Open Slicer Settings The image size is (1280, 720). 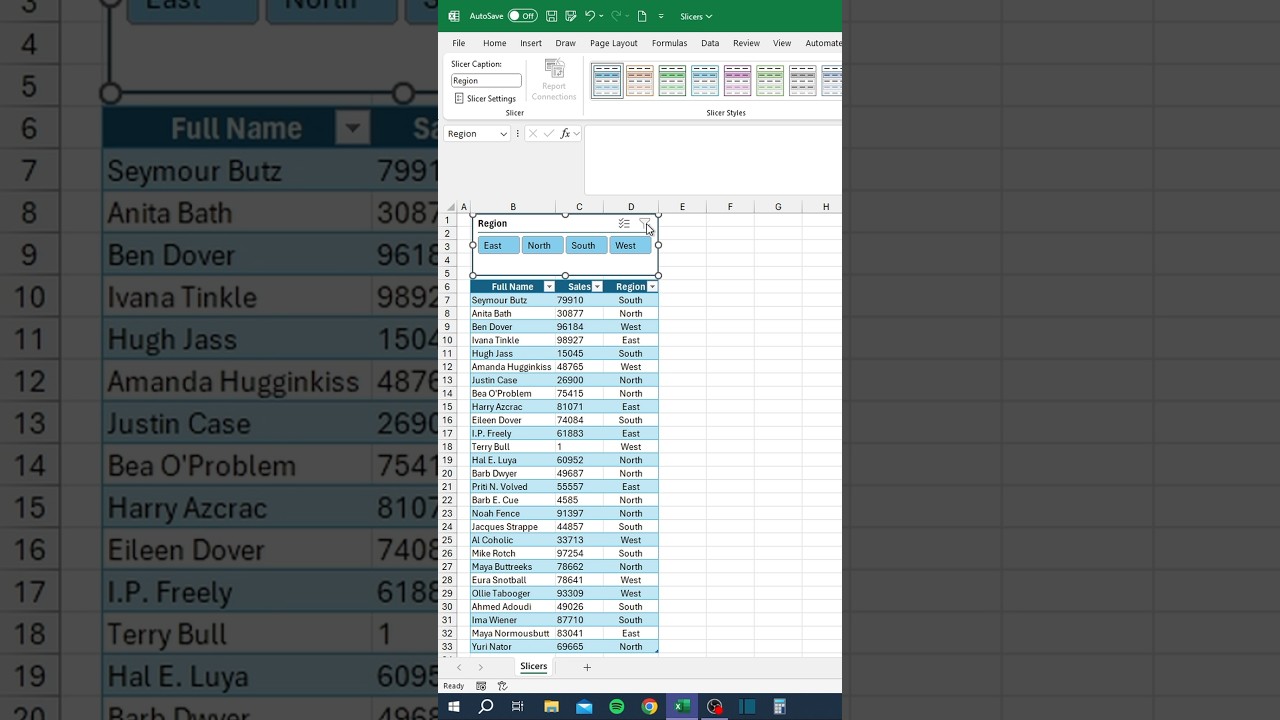pos(485,98)
